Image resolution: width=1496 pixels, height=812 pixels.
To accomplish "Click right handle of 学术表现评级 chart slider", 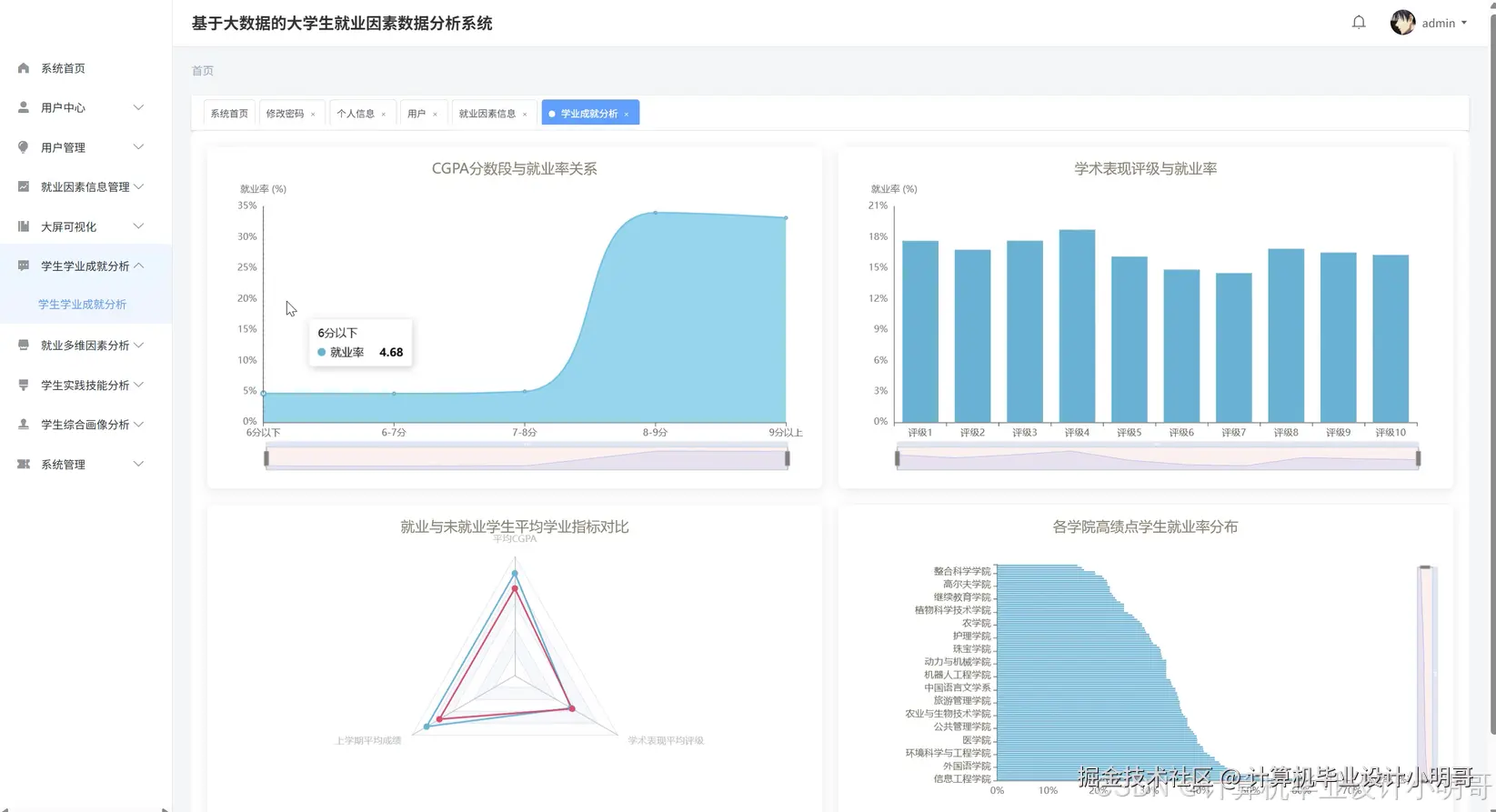I will click(1418, 458).
